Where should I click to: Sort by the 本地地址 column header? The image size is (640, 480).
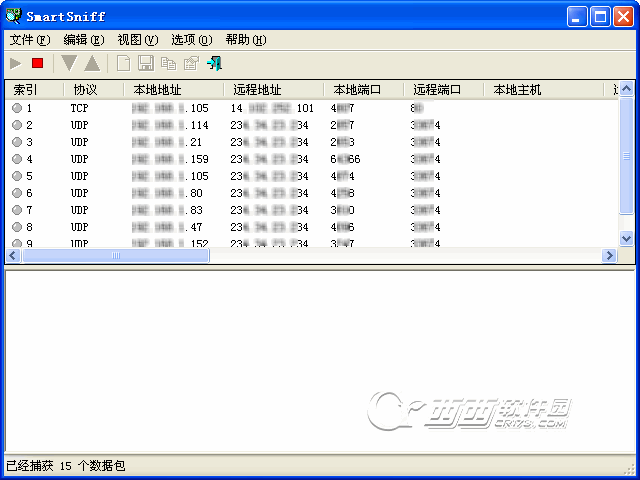(x=174, y=89)
